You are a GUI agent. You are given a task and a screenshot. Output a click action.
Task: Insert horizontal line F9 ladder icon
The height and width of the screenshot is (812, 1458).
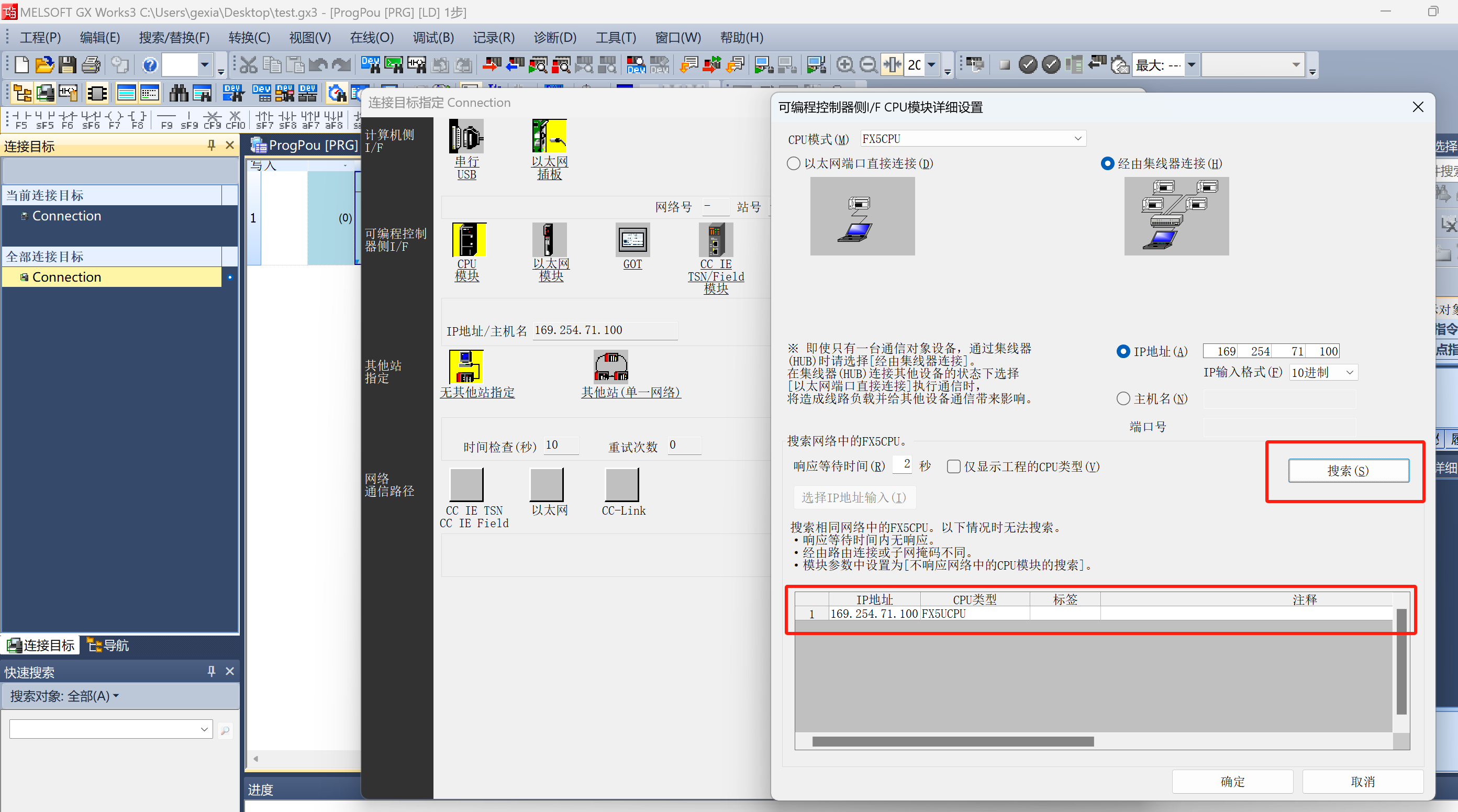coord(166,120)
